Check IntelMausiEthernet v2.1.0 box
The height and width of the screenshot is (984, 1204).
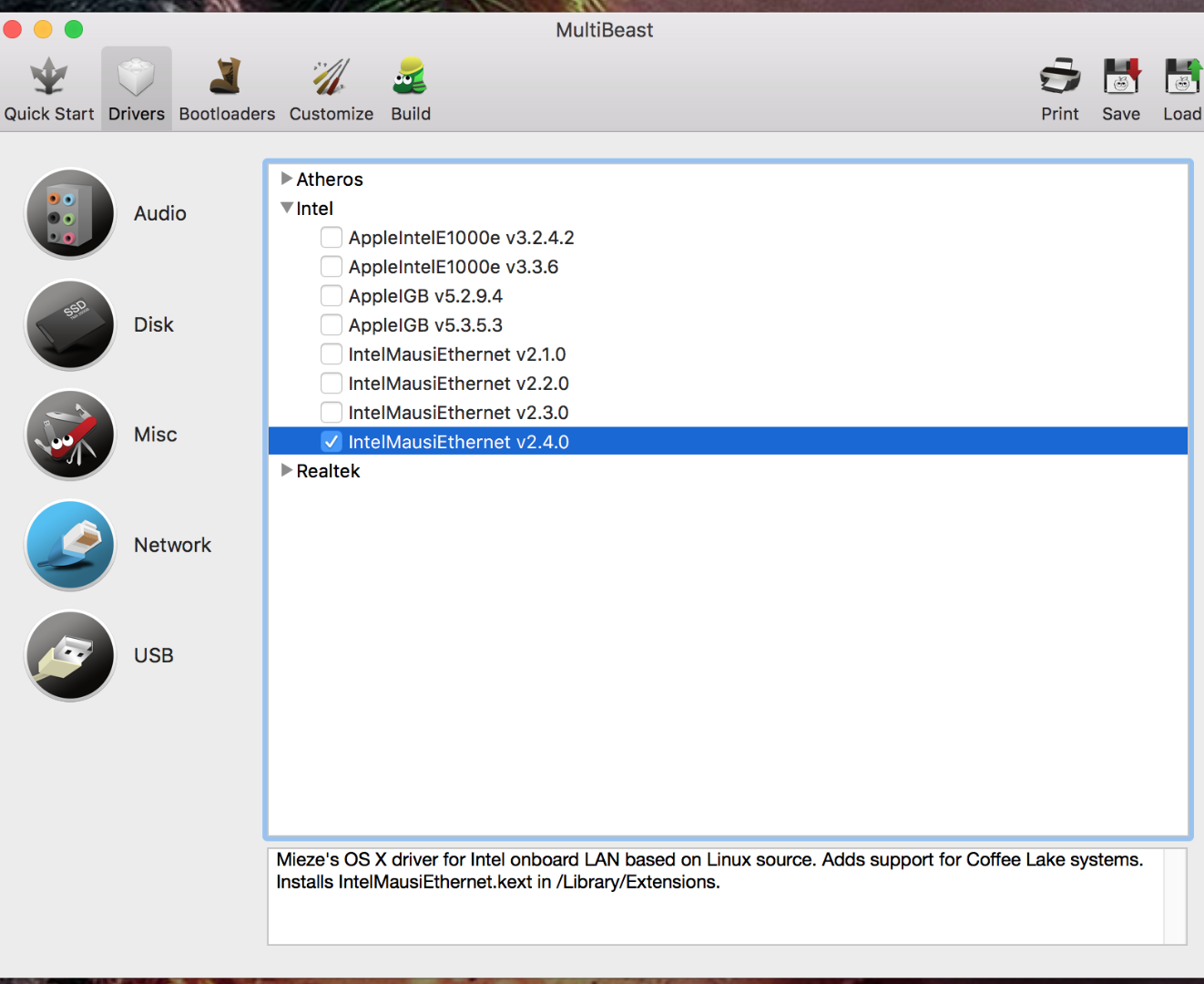pos(332,354)
